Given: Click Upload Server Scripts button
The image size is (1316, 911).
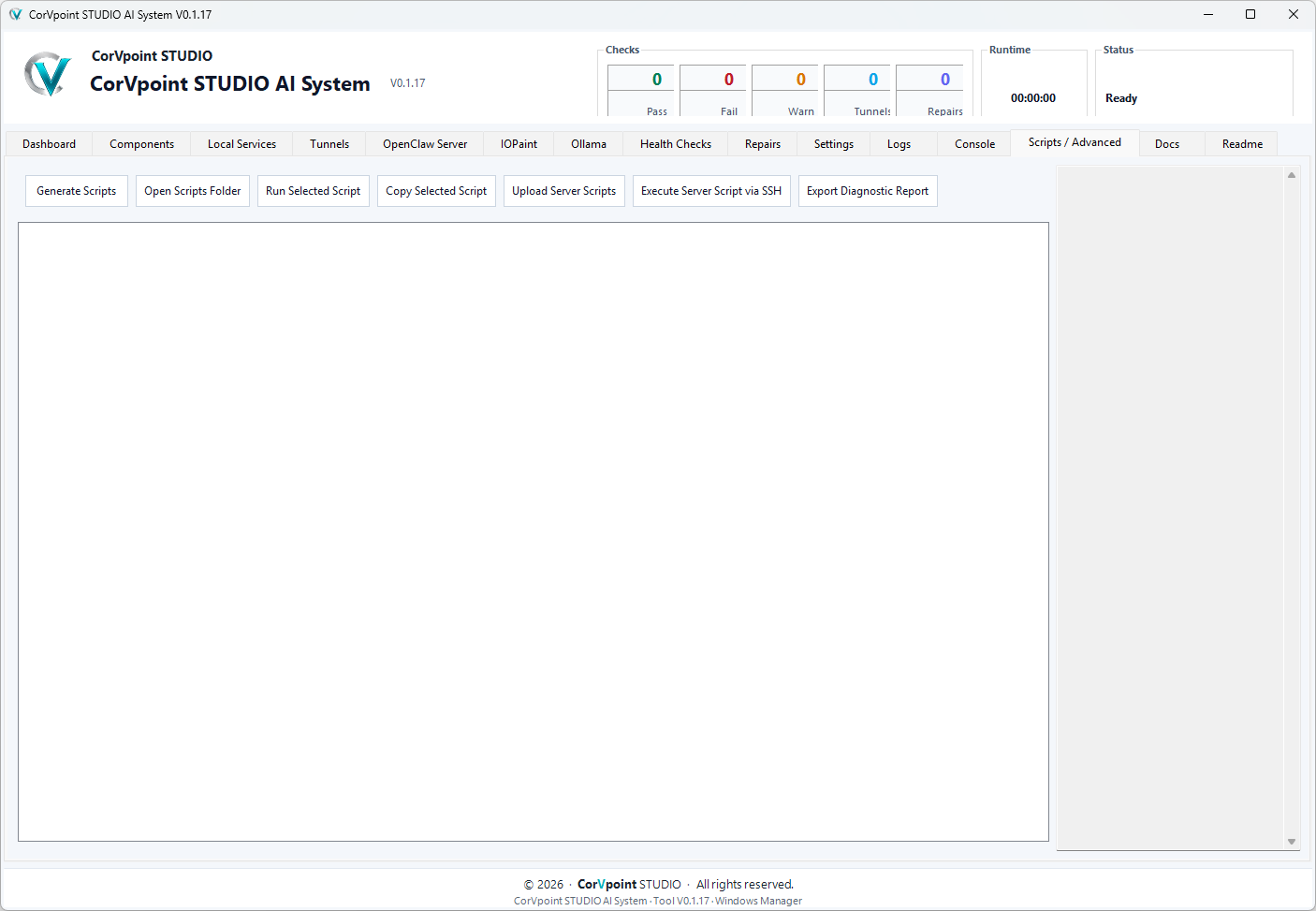Looking at the screenshot, I should tap(564, 191).
